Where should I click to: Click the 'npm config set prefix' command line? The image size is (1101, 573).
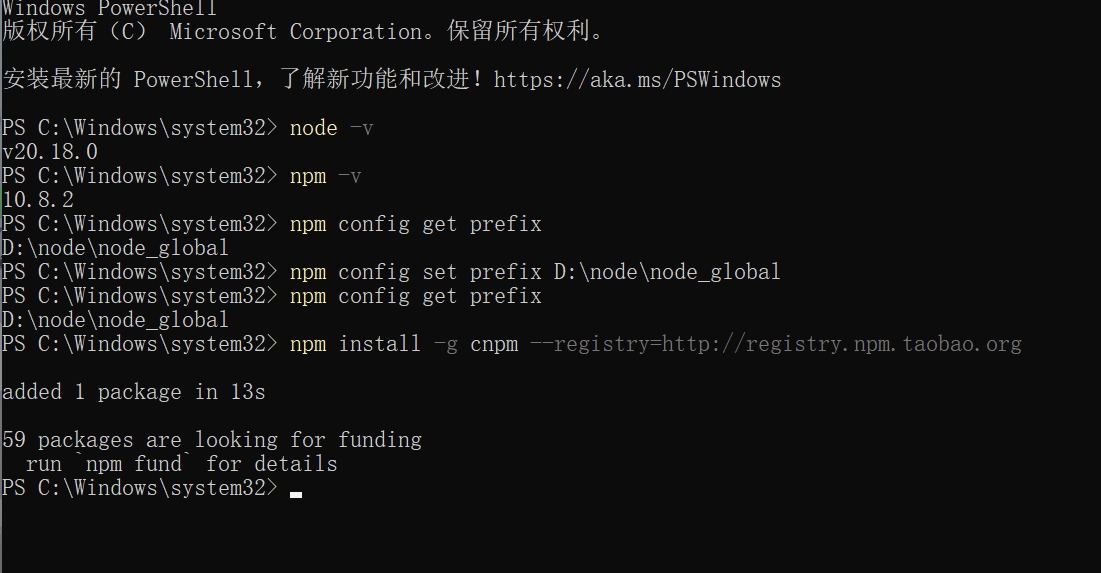[535, 272]
